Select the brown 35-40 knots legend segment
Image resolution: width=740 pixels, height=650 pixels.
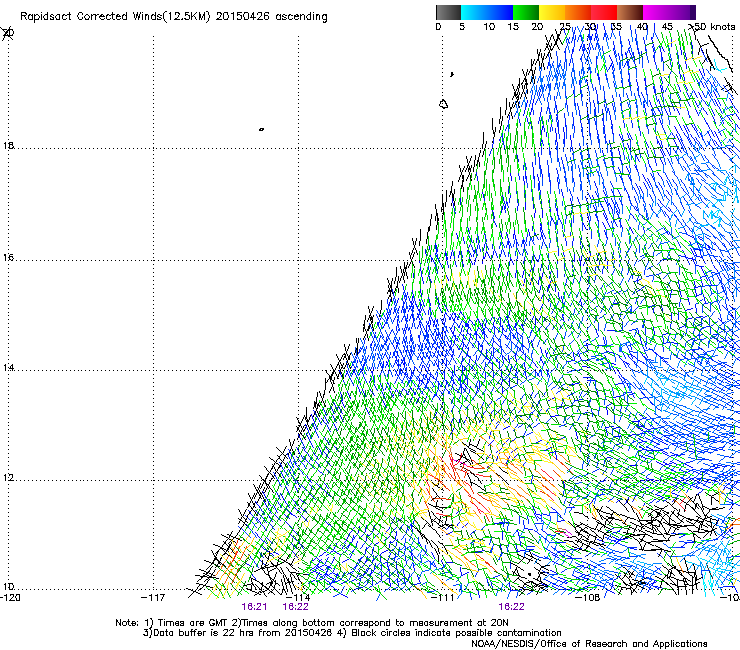click(630, 12)
